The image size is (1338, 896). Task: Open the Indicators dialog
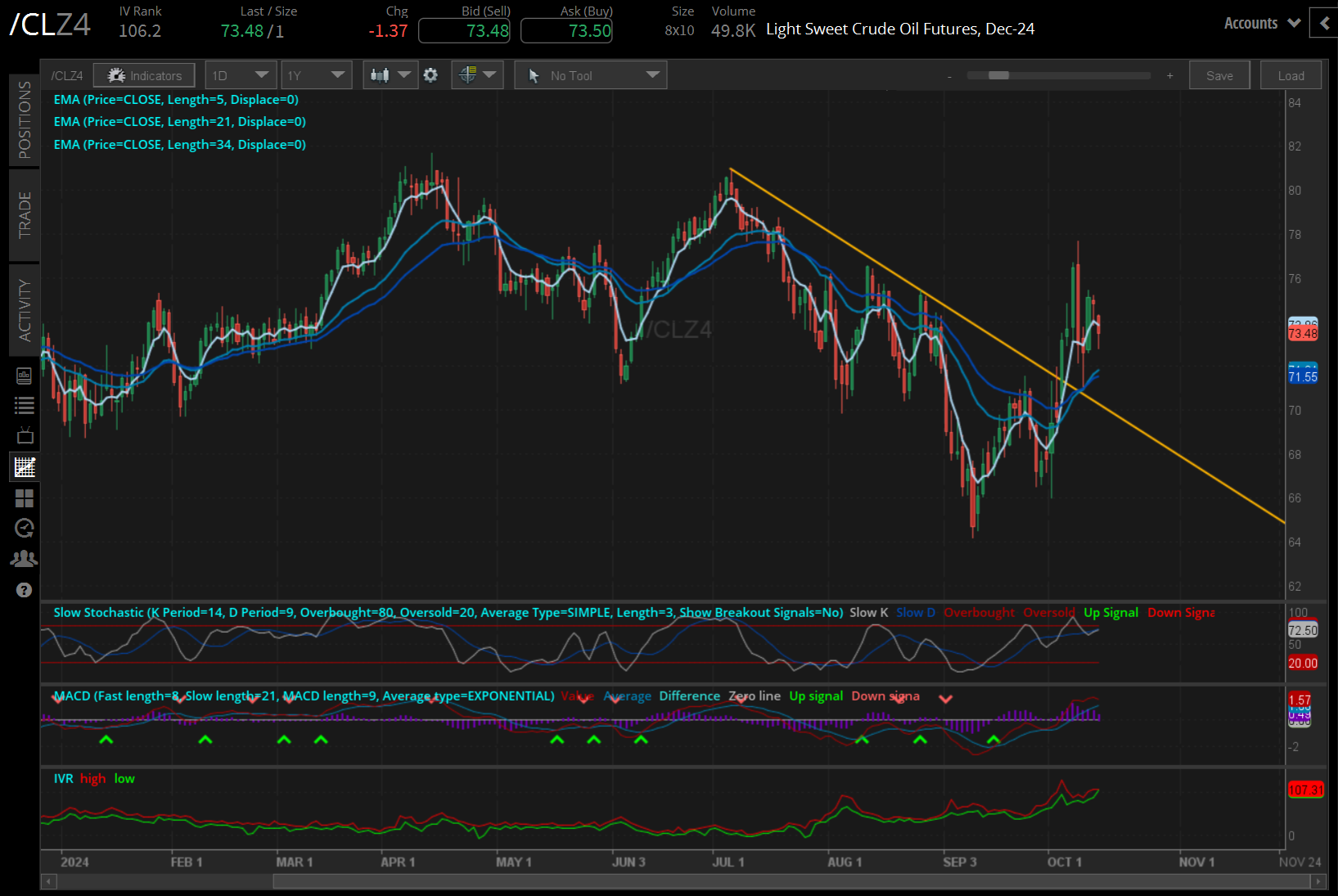tap(144, 74)
